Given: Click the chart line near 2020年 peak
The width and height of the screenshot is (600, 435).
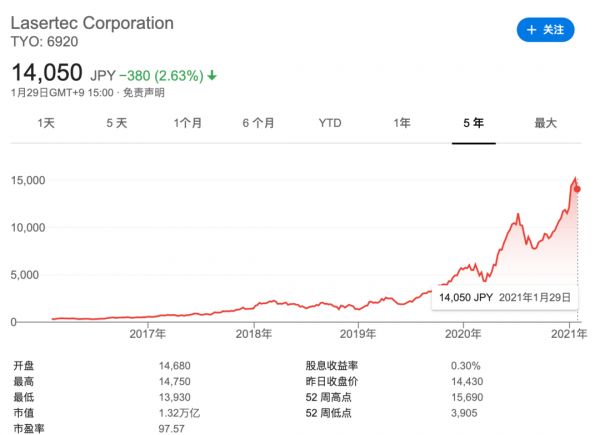Looking at the screenshot, I should (517, 215).
